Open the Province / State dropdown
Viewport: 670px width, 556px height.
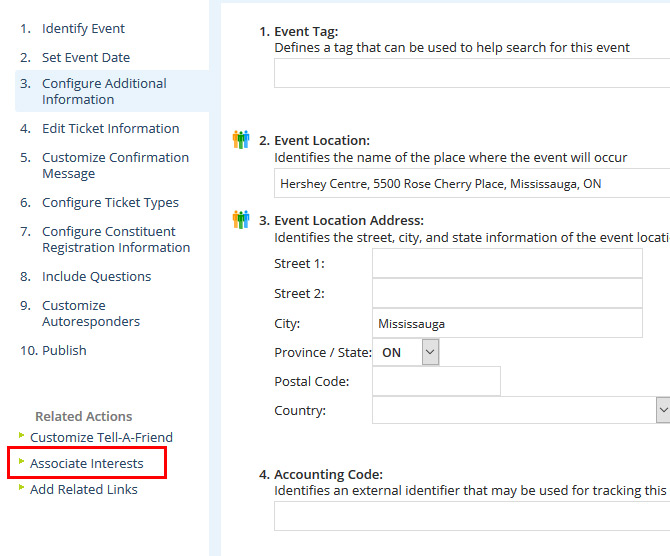pos(429,352)
